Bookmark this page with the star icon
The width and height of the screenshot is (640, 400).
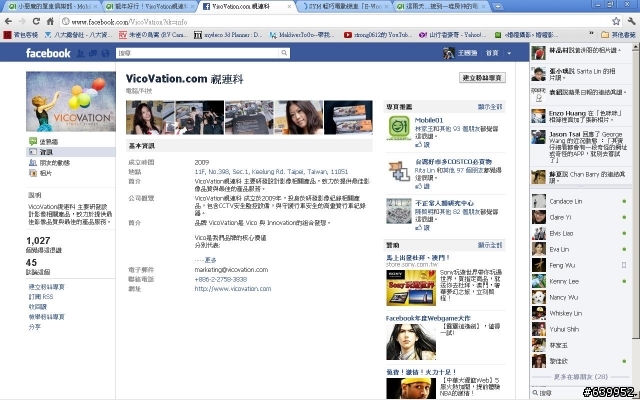(616, 21)
